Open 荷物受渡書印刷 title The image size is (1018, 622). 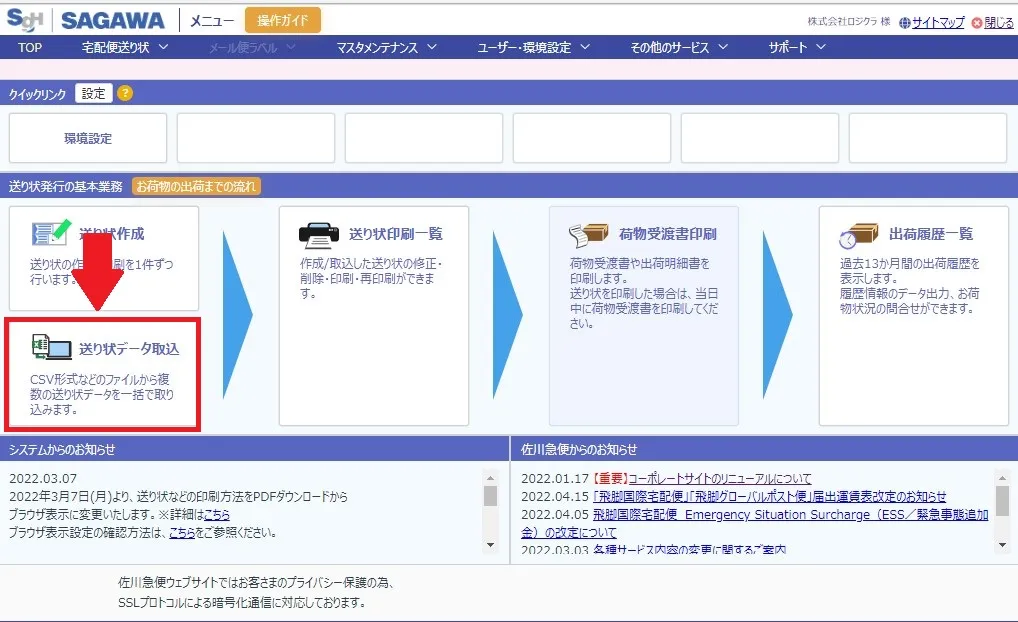click(667, 234)
